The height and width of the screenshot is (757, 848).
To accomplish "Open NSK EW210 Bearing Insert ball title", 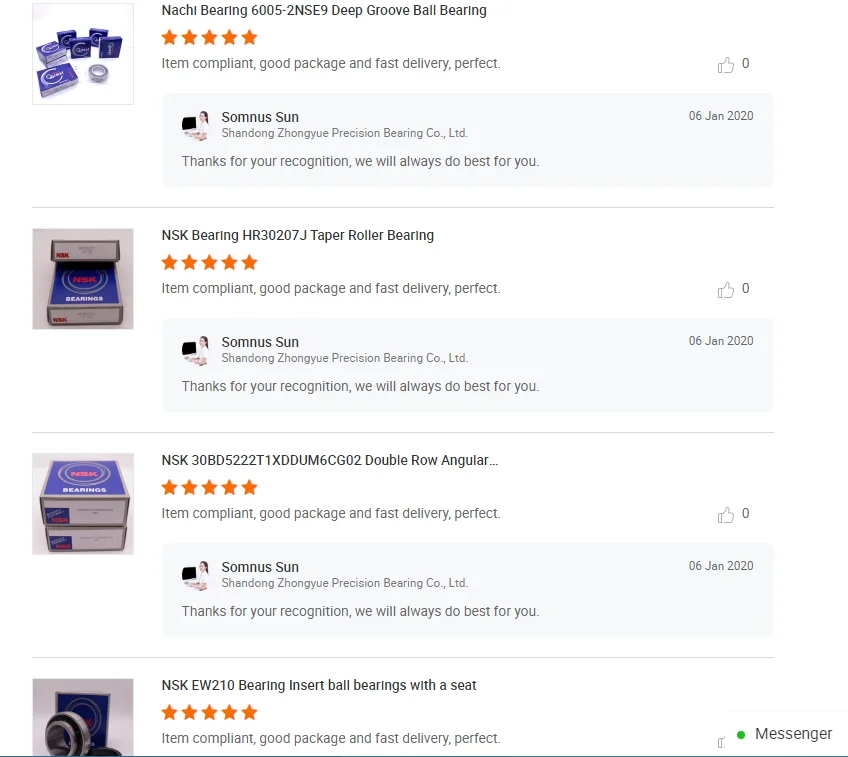I will pos(319,685).
